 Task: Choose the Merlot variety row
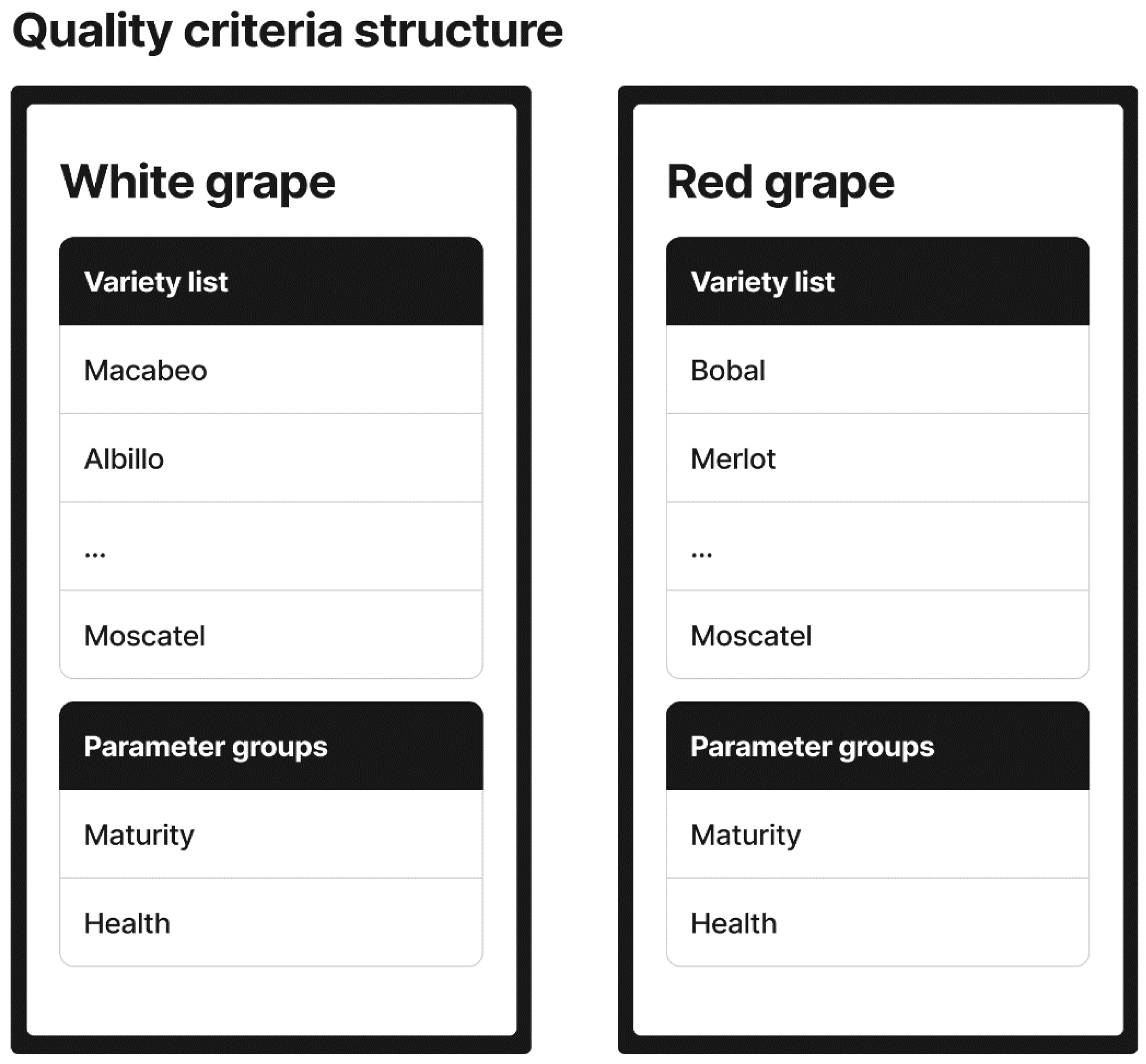(x=877, y=459)
